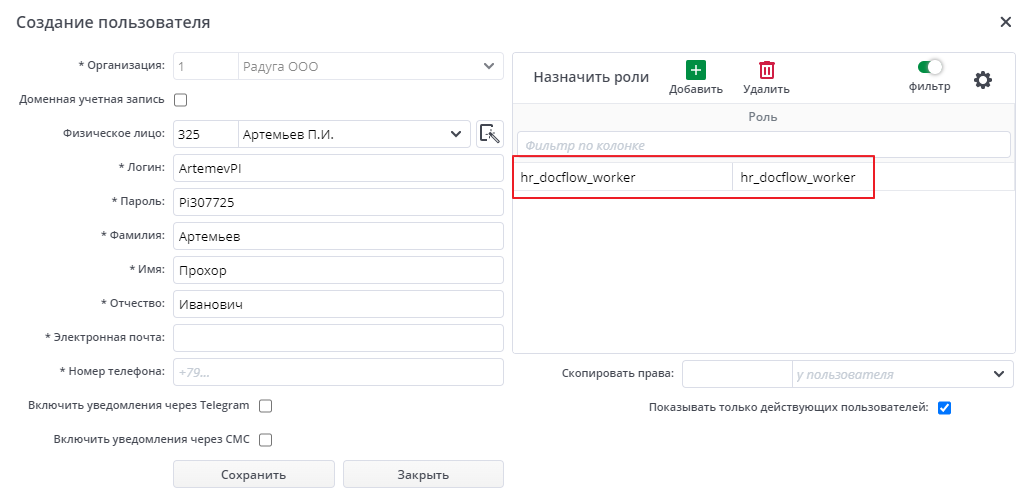Open the physical person dropdown arrow
This screenshot has width=1019, height=491.
(456, 134)
